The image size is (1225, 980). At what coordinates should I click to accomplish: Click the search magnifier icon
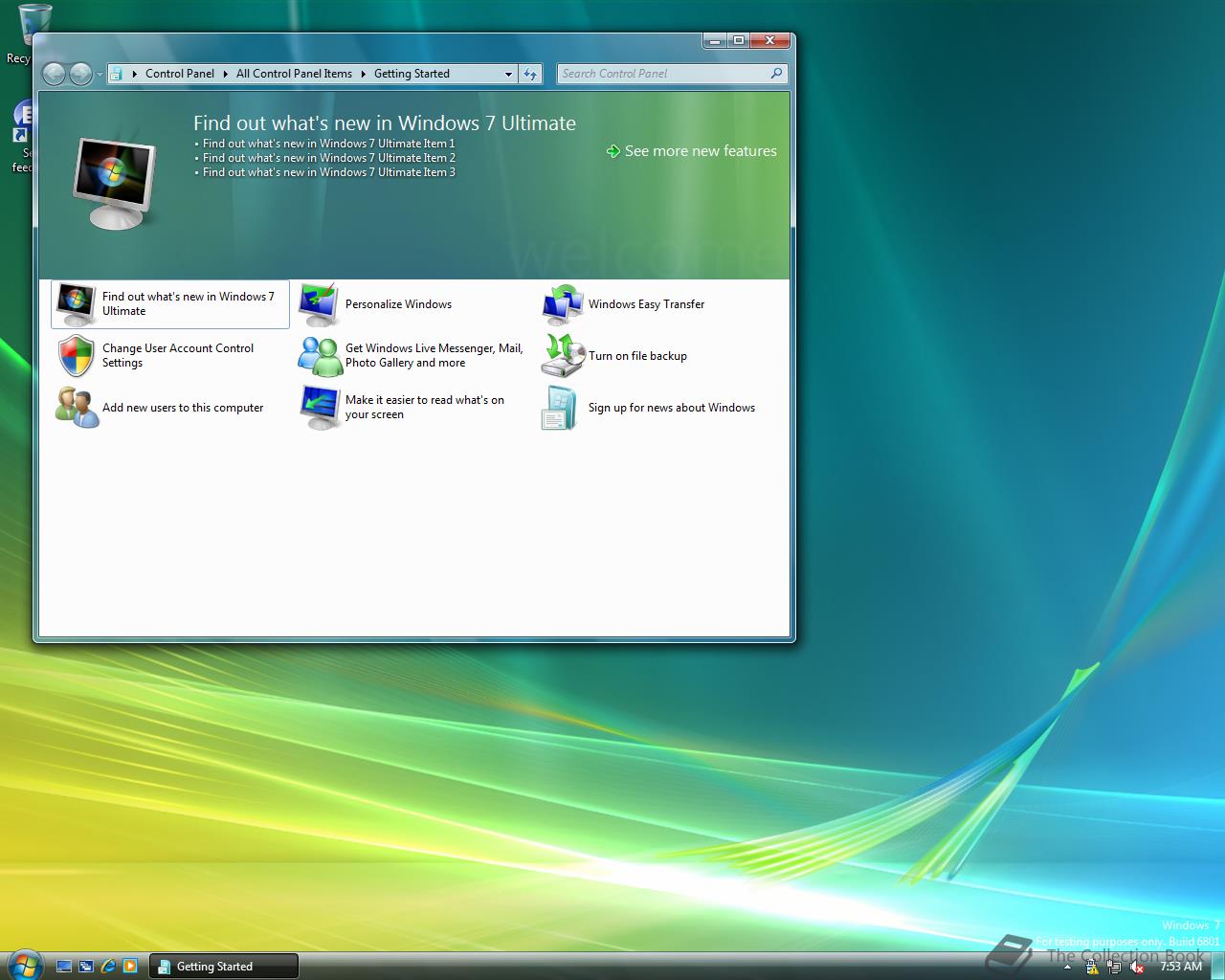776,73
